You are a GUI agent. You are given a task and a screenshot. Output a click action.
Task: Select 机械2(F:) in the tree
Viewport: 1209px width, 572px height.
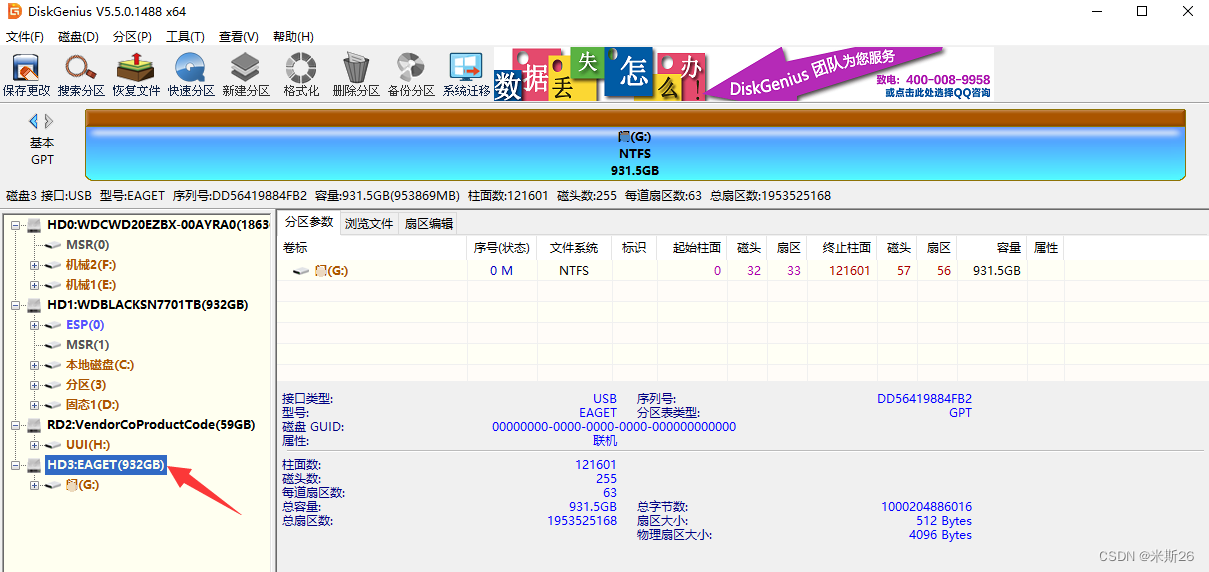(91, 265)
